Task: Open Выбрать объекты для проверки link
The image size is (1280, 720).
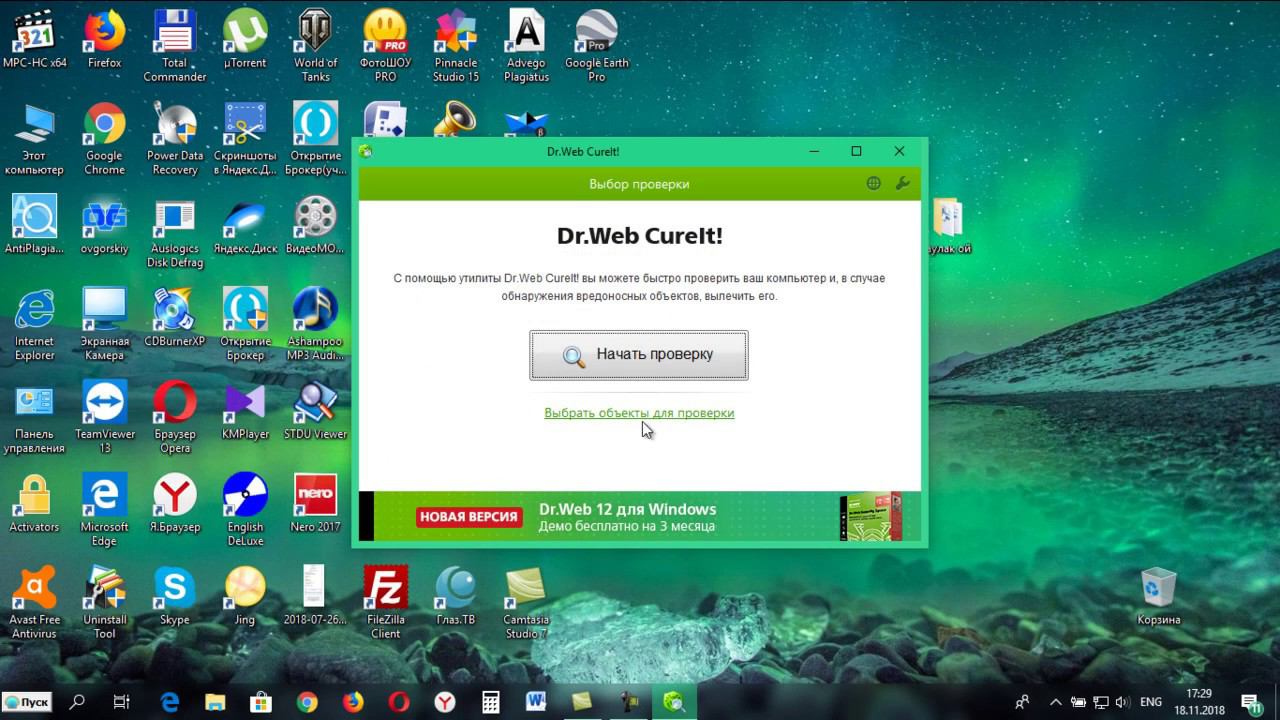Action: pos(639,413)
